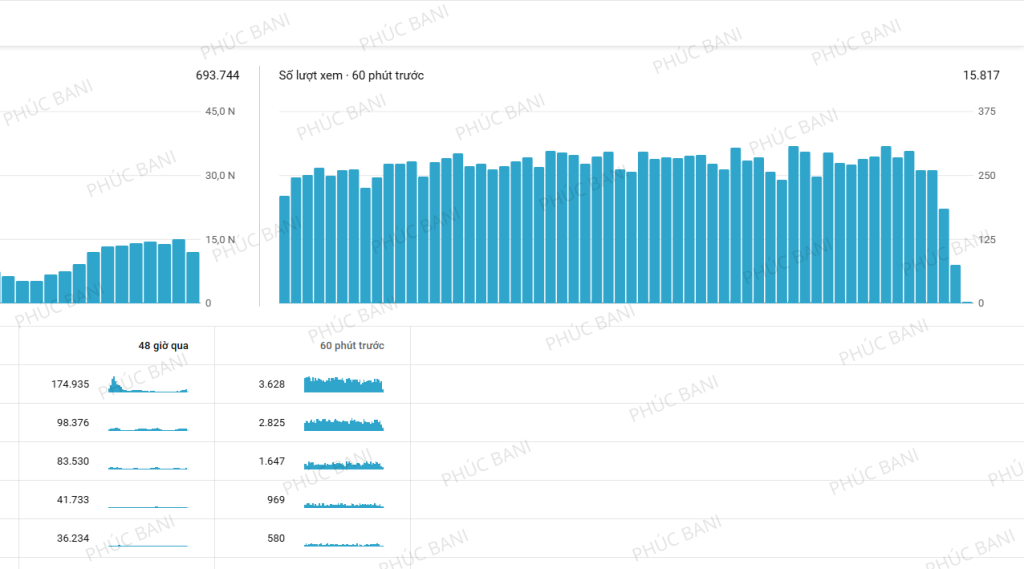
Task: Click the 41.733 value in 48-hour column
Action: point(73,500)
